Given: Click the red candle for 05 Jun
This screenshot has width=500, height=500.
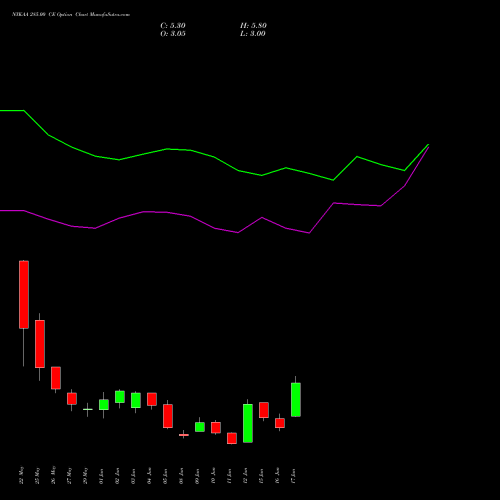Looking at the screenshot, I should [x=168, y=416].
